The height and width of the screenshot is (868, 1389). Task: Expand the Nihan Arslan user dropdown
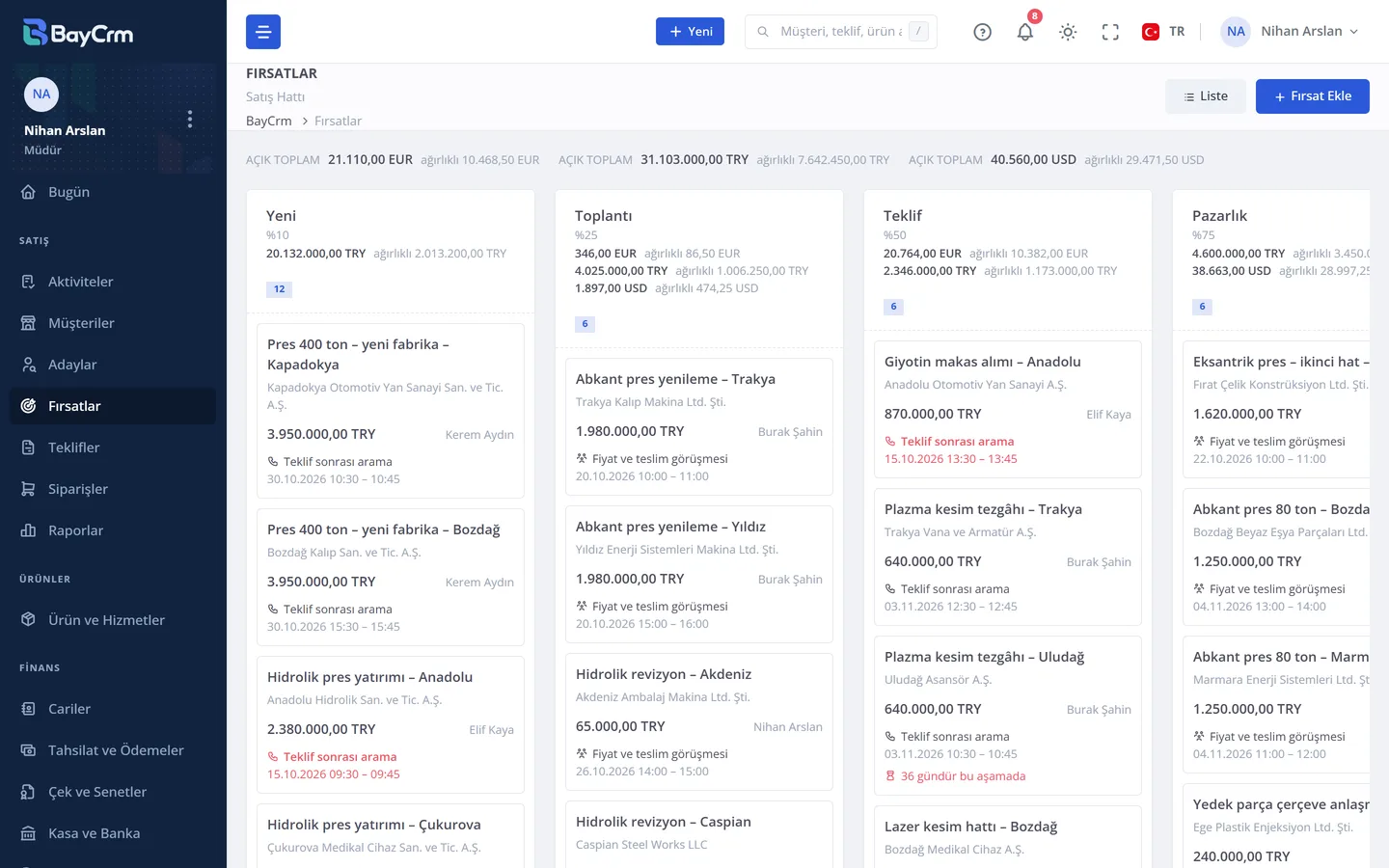pyautogui.click(x=1291, y=32)
